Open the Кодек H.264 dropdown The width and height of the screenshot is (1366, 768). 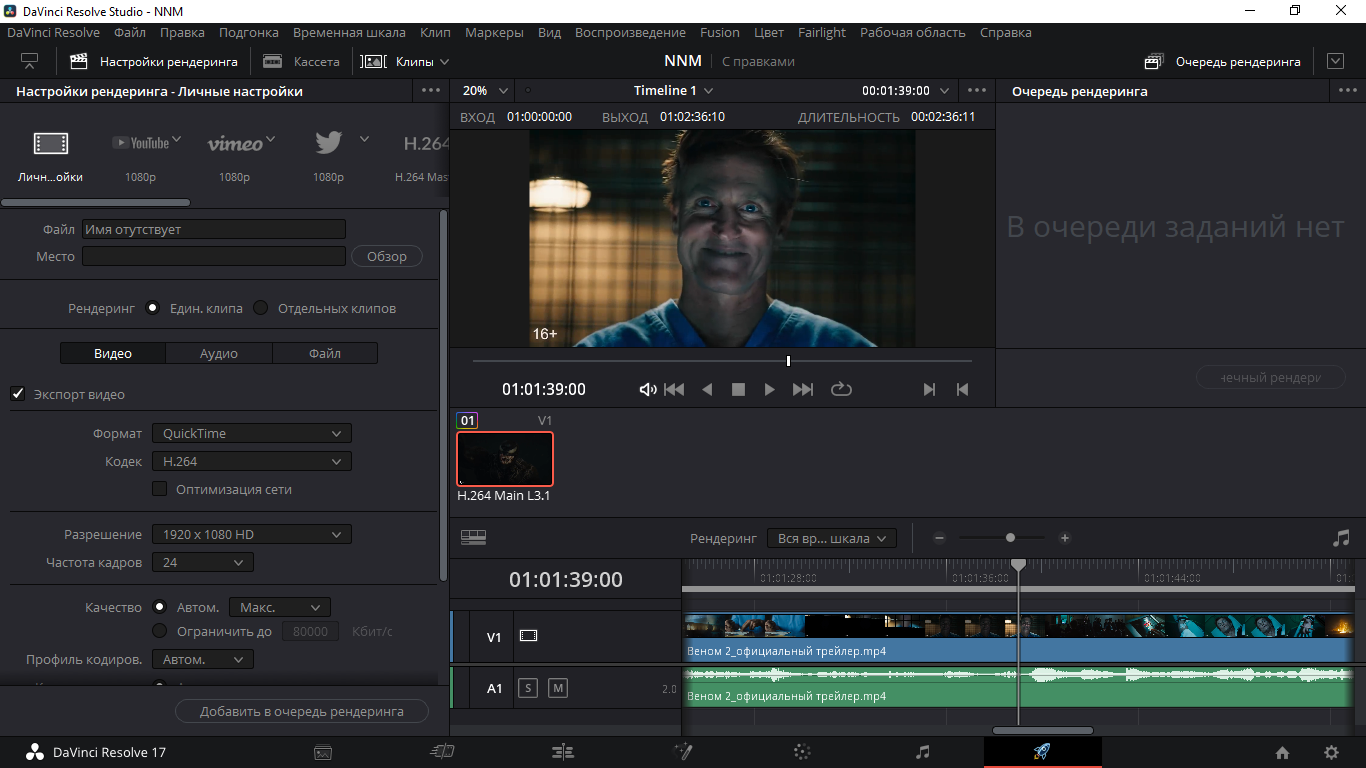point(252,461)
